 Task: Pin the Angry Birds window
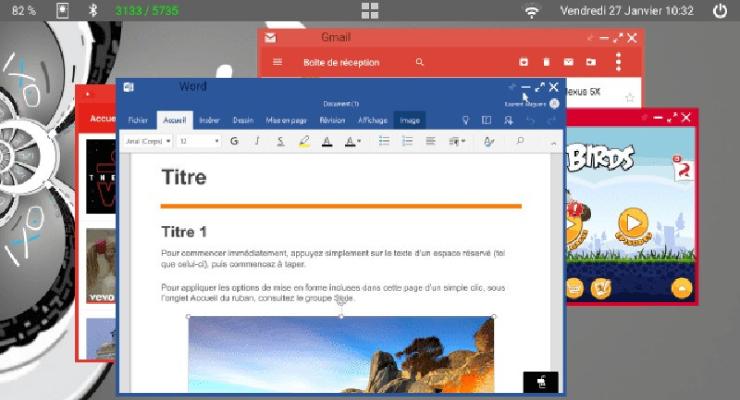pos(644,117)
